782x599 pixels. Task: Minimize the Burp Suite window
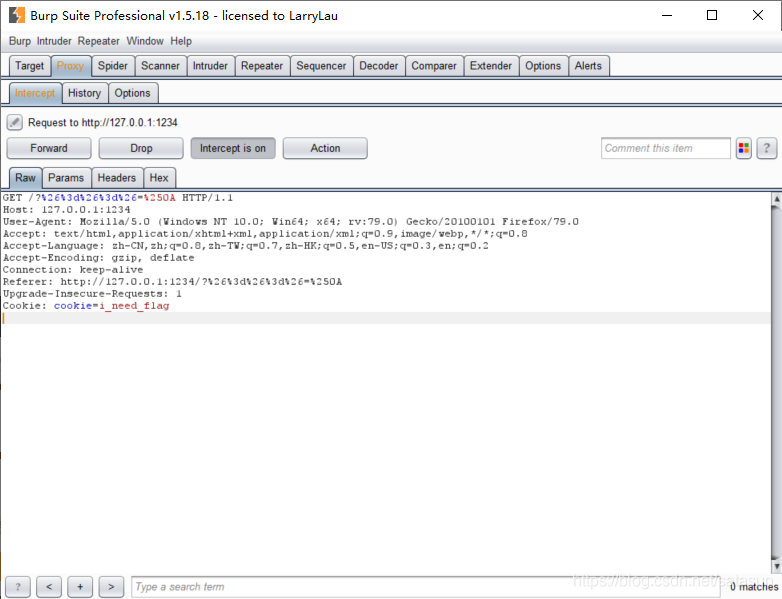(x=667, y=15)
